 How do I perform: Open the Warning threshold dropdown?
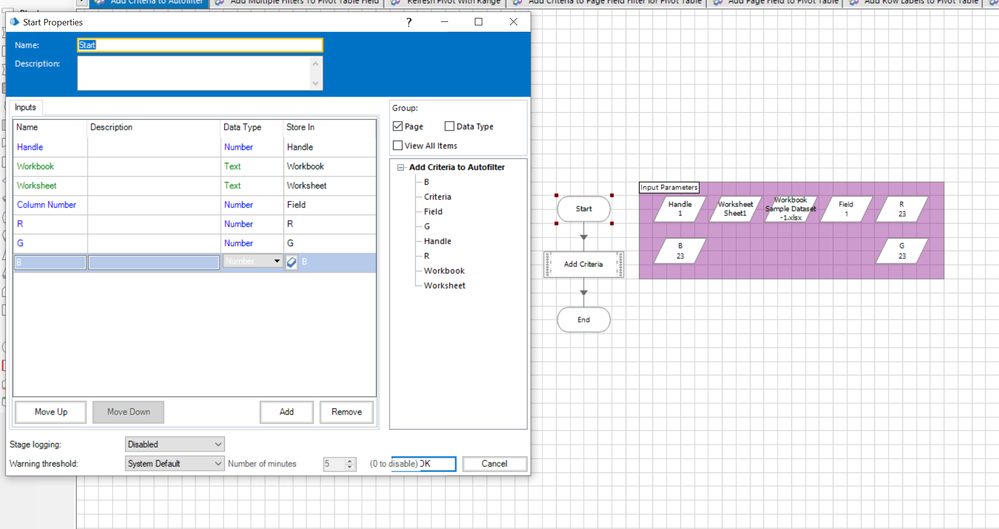coord(174,464)
